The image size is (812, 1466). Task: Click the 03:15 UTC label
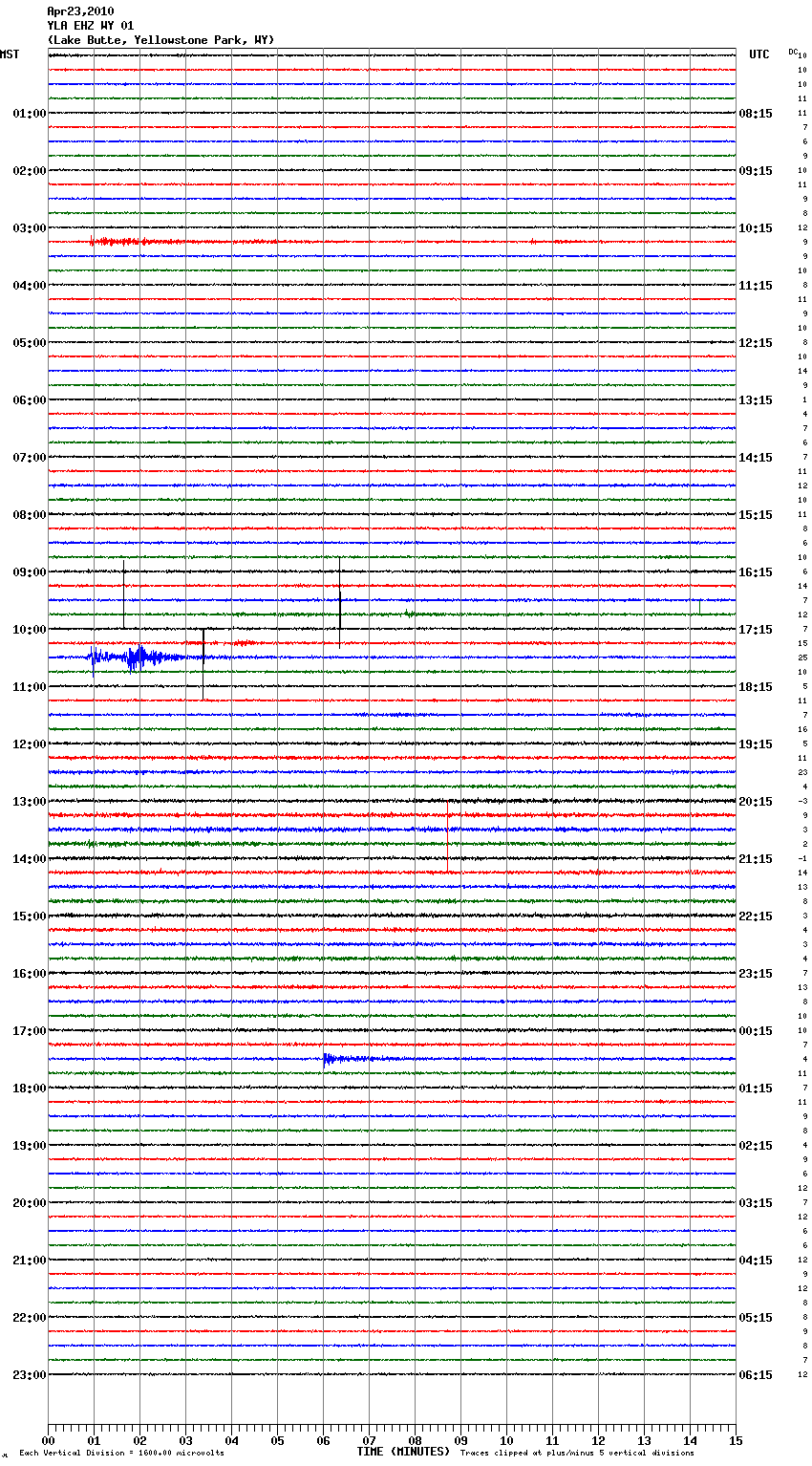click(756, 1203)
